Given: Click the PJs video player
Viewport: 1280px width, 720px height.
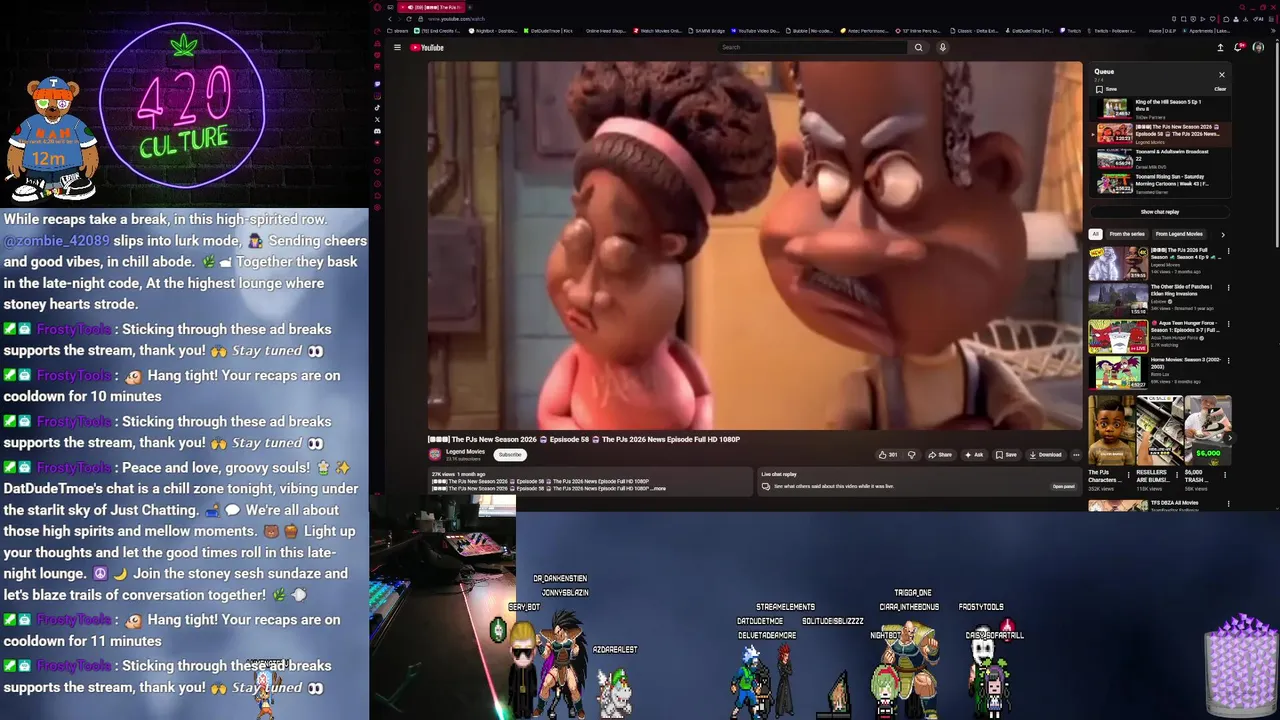Looking at the screenshot, I should tap(755, 246).
